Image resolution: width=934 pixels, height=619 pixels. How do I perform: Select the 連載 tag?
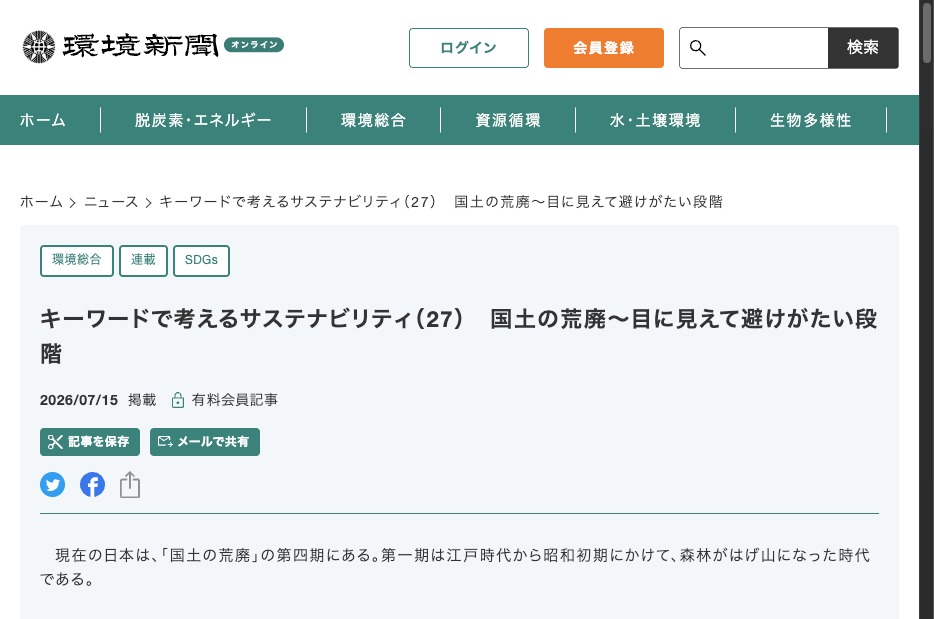143,260
